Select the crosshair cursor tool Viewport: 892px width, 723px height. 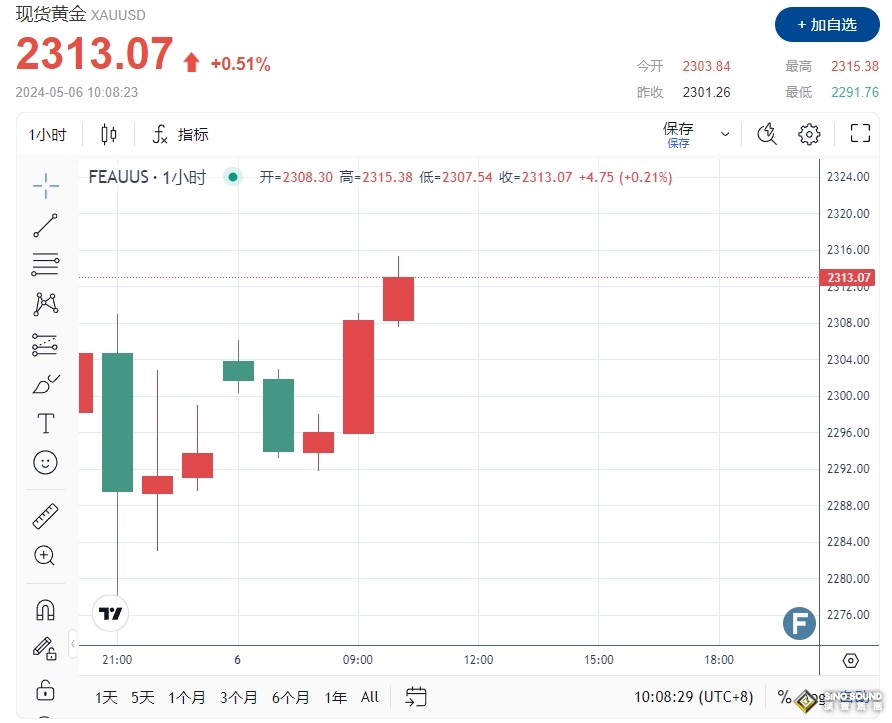click(x=45, y=185)
